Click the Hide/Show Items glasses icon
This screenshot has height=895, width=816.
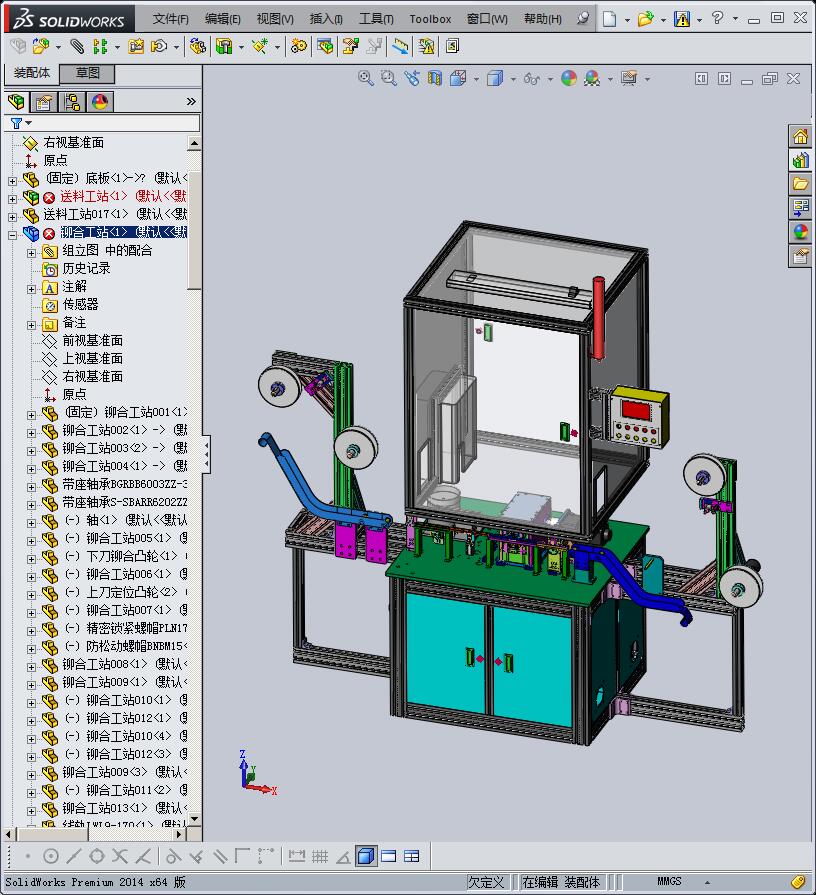click(532, 78)
